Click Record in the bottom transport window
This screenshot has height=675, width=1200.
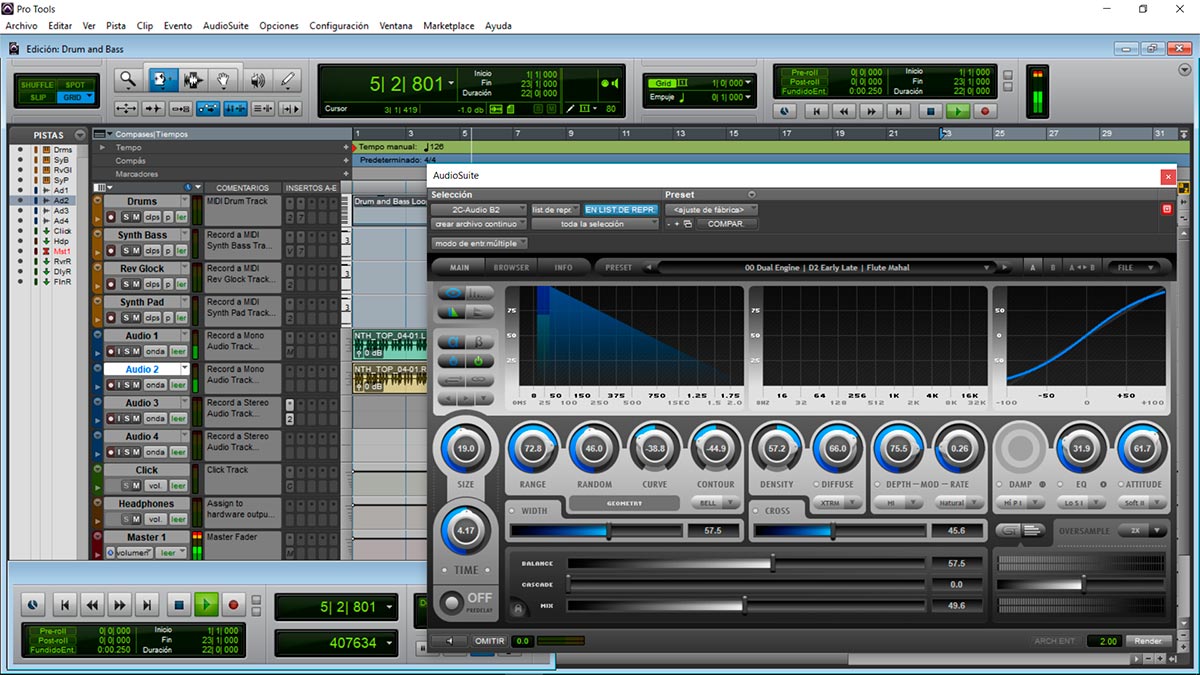click(234, 605)
